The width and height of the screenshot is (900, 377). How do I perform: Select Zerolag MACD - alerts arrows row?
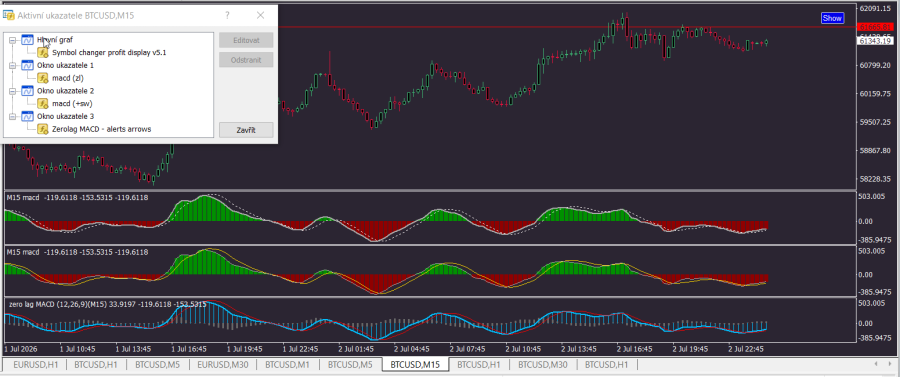coord(102,129)
